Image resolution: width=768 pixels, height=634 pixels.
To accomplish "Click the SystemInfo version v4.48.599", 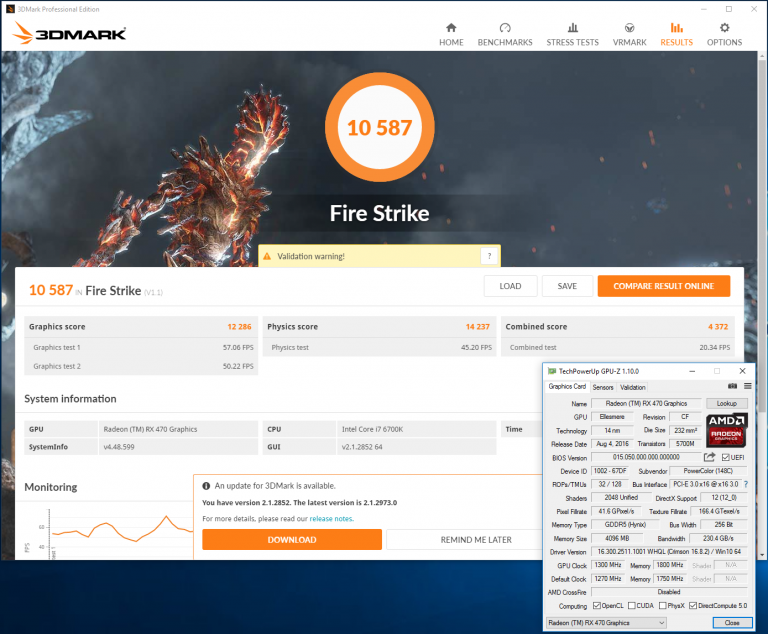I will [x=119, y=447].
